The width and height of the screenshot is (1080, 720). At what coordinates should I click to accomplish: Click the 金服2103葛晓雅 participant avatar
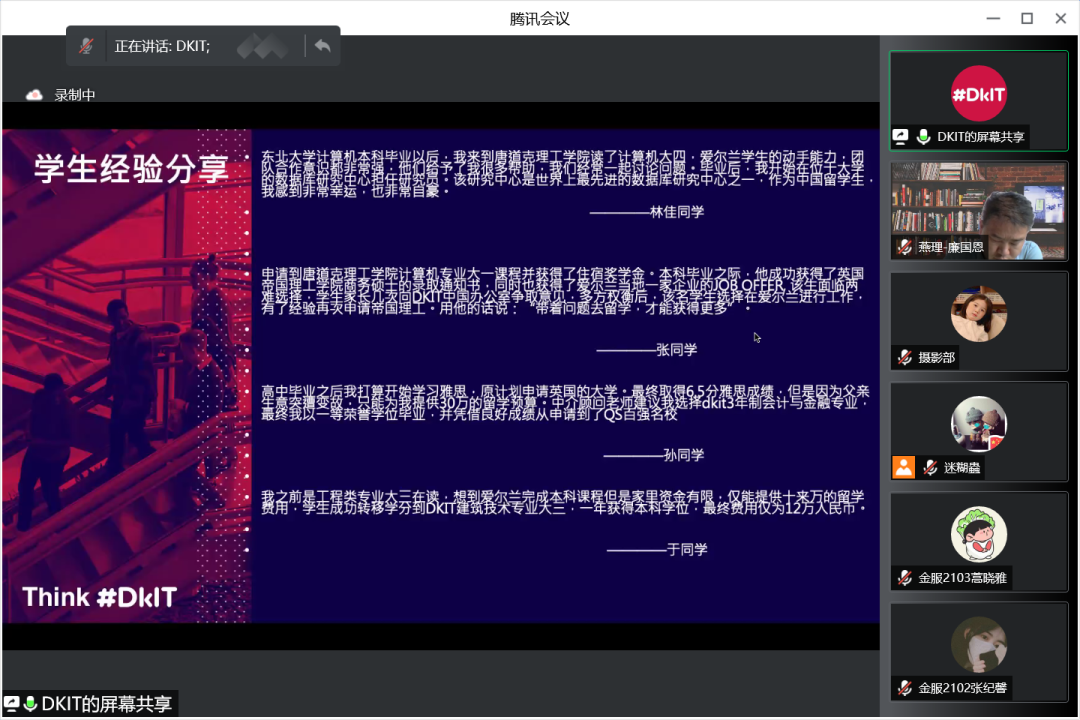tap(978, 534)
